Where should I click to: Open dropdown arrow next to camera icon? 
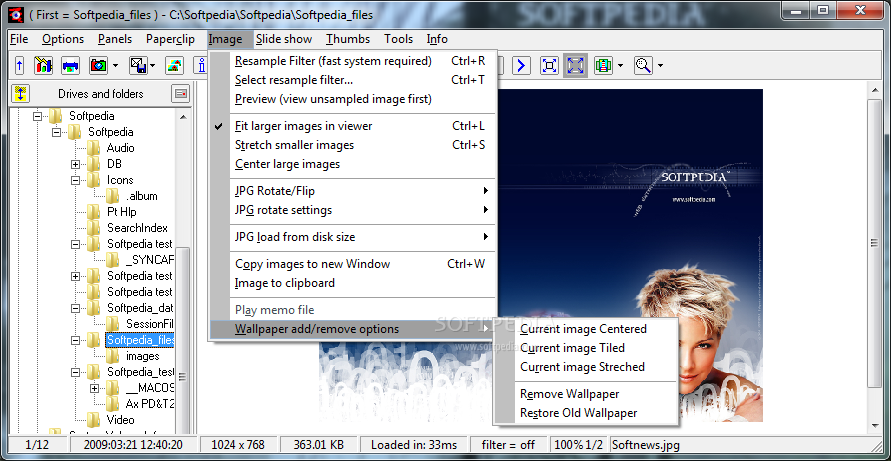point(115,65)
